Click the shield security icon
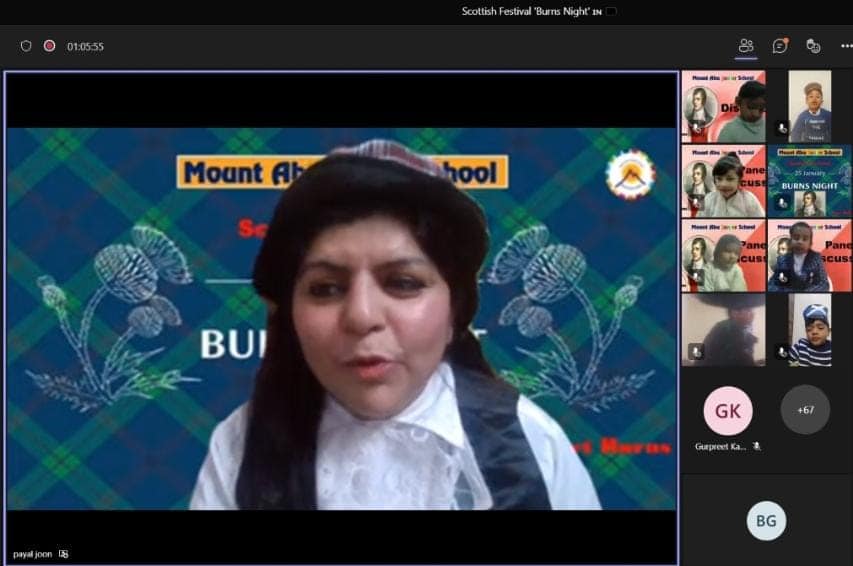Viewport: 853px width, 566px height. 26,46
